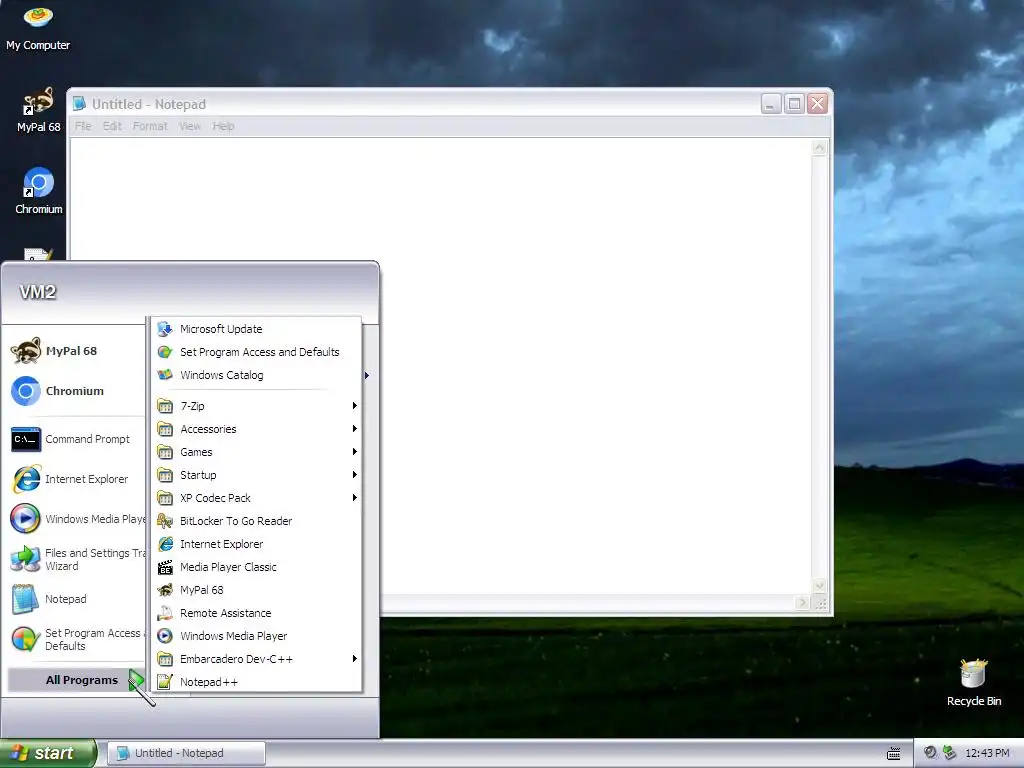Expand XP Codec Pack submenu arrow

pyautogui.click(x=355, y=498)
